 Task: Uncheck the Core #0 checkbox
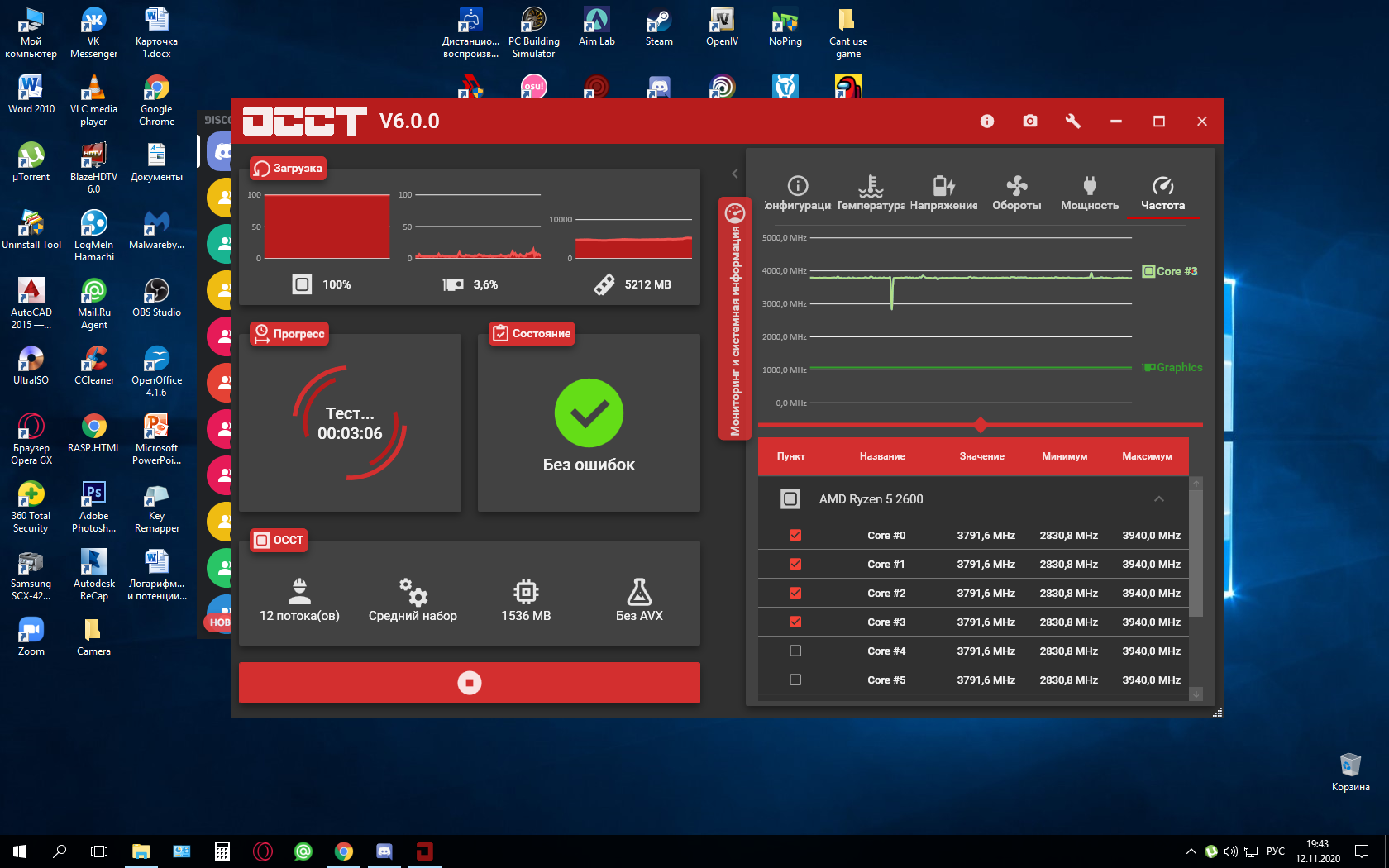click(795, 535)
